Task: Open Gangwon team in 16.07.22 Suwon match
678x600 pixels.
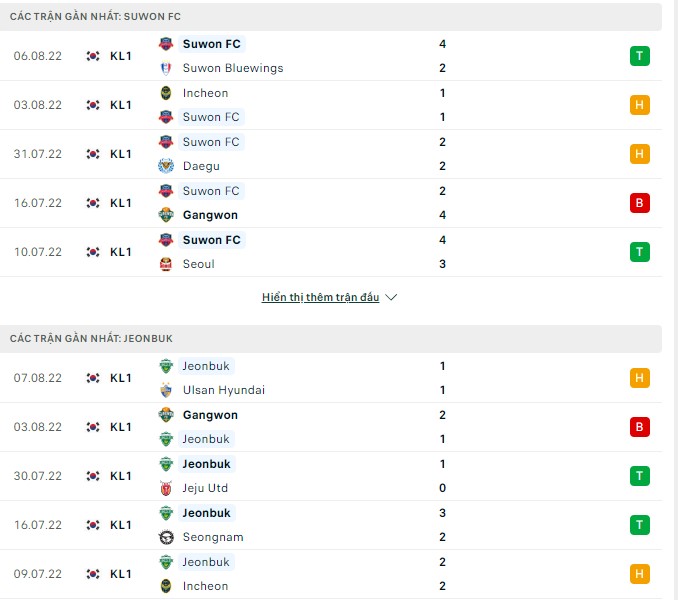Action: [210, 215]
